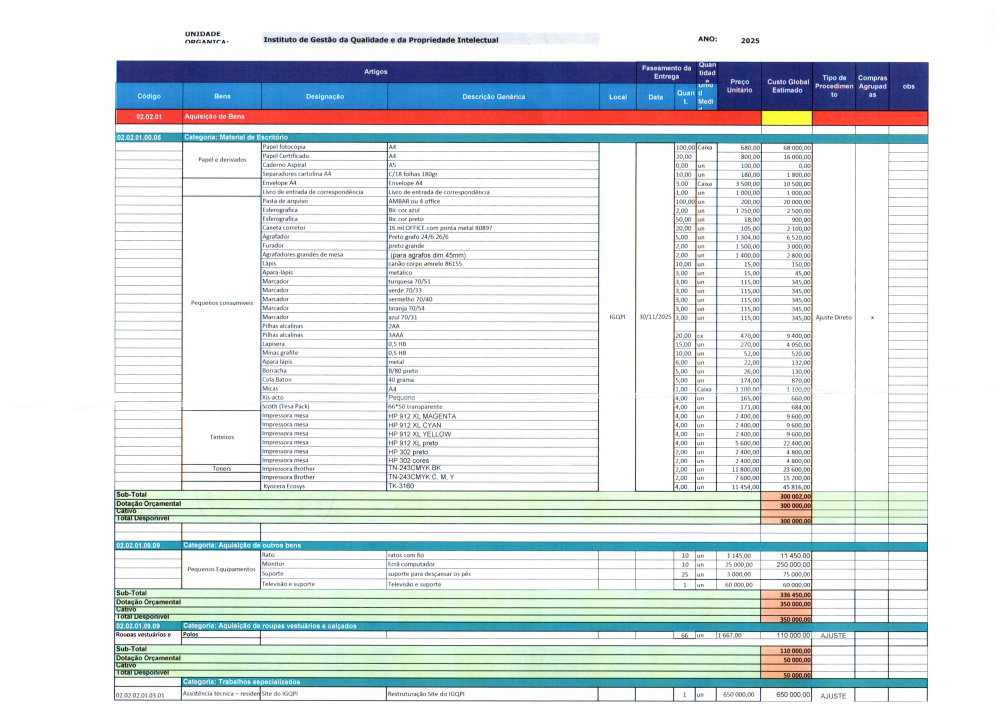Select the 'Tinteiros' group cell
The width and height of the screenshot is (1000, 708).
point(222,437)
